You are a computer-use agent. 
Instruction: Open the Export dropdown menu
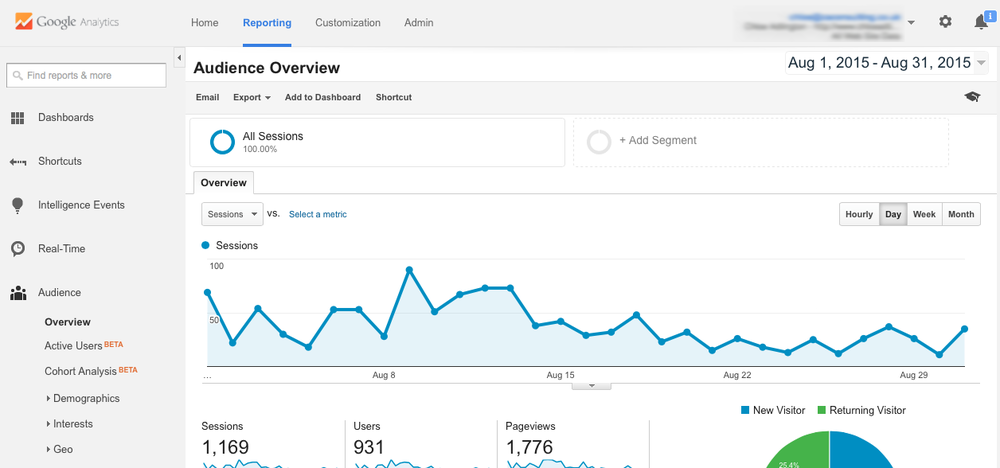pyautogui.click(x=252, y=98)
